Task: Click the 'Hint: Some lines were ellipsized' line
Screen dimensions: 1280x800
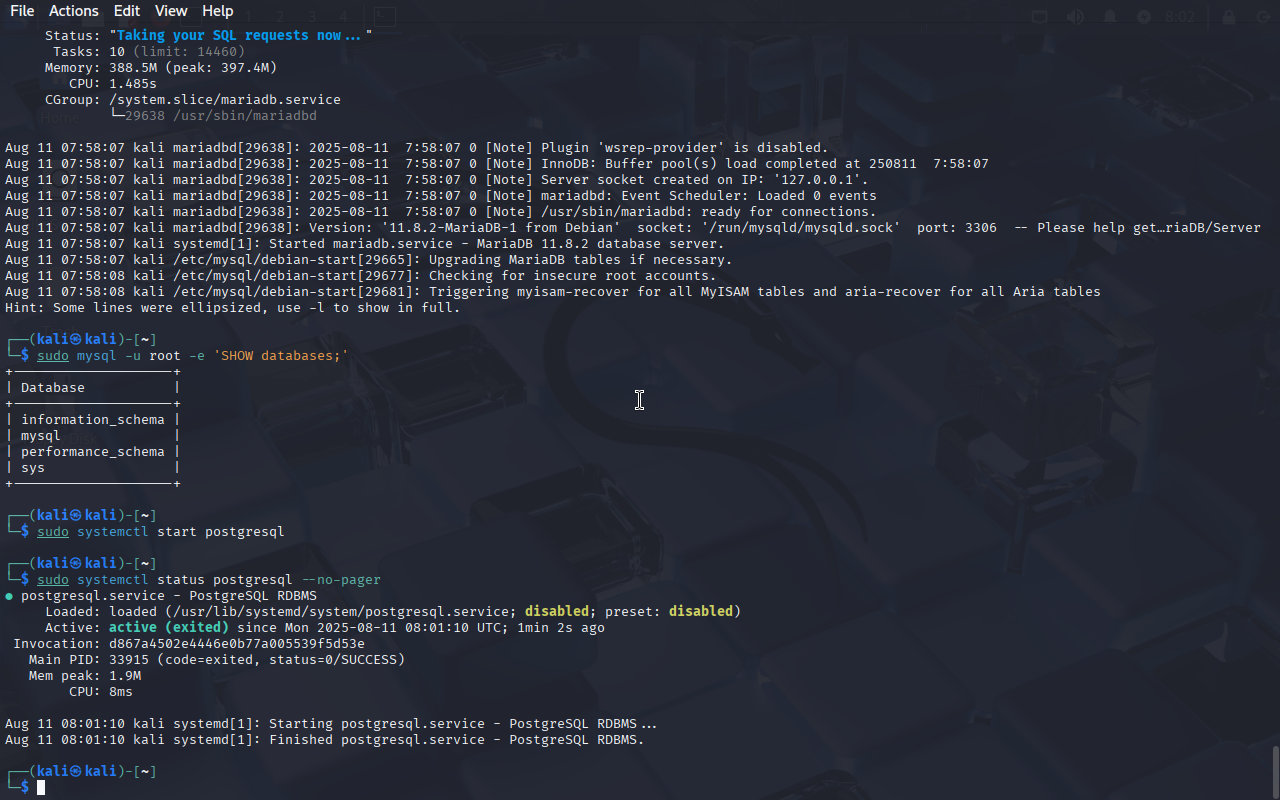Action: click(x=233, y=307)
